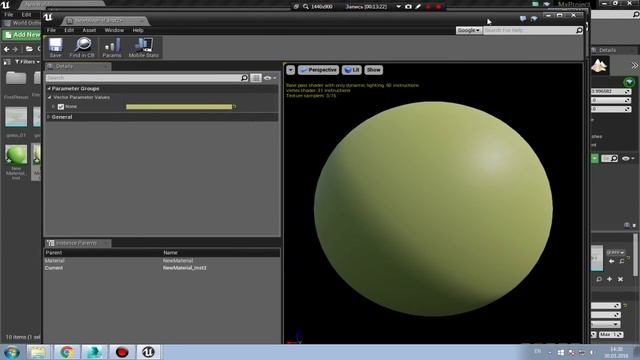Click the Details search magnifier icon
Viewport: 640px width, 360px height.
244,78
